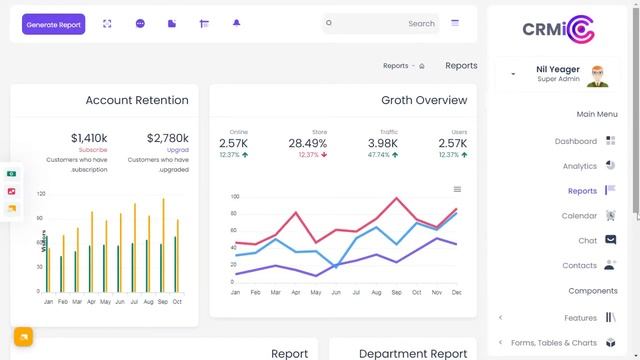Open the document file icon in toolbar
The width and height of the screenshot is (640, 360).
point(172,24)
